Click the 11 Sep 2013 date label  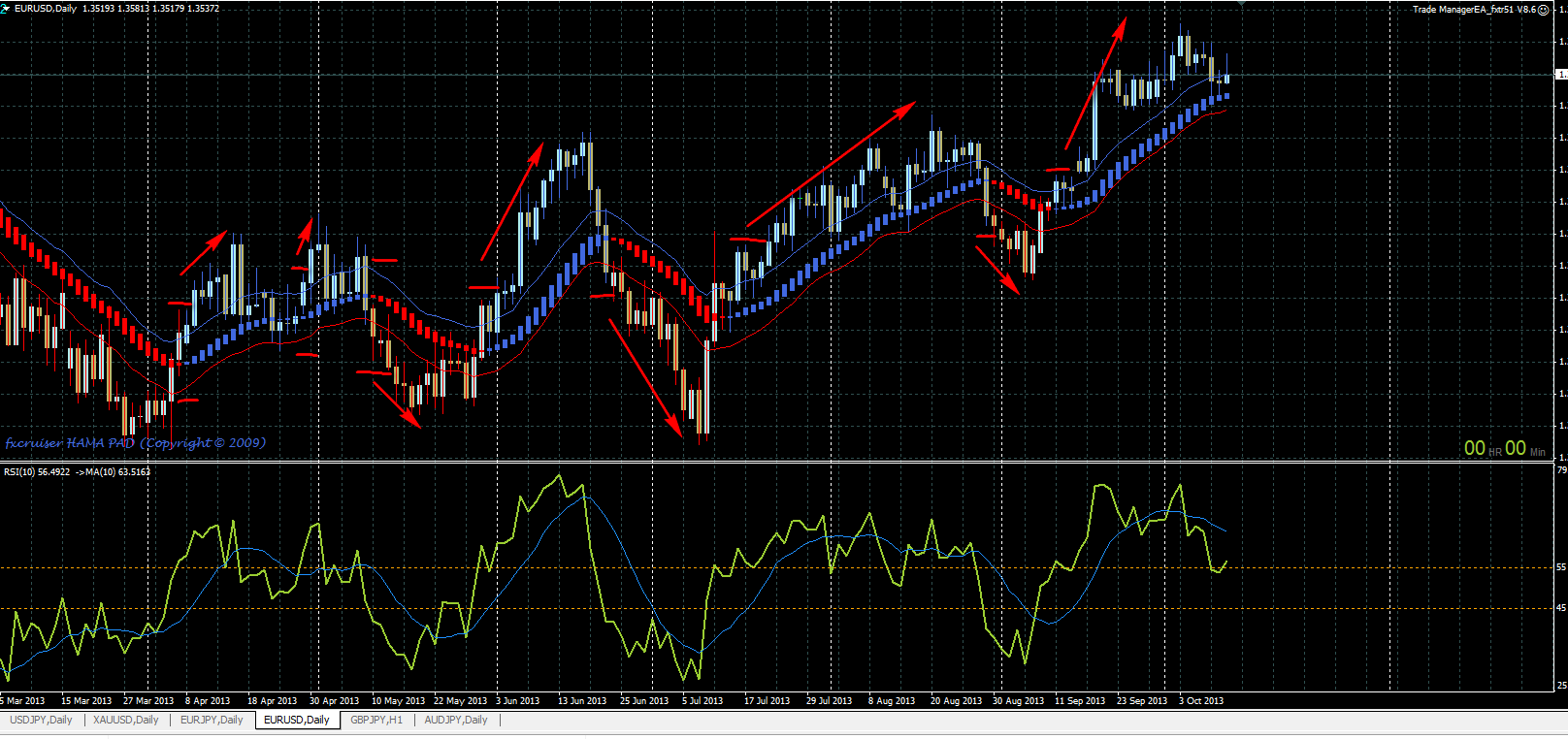pyautogui.click(x=1080, y=701)
